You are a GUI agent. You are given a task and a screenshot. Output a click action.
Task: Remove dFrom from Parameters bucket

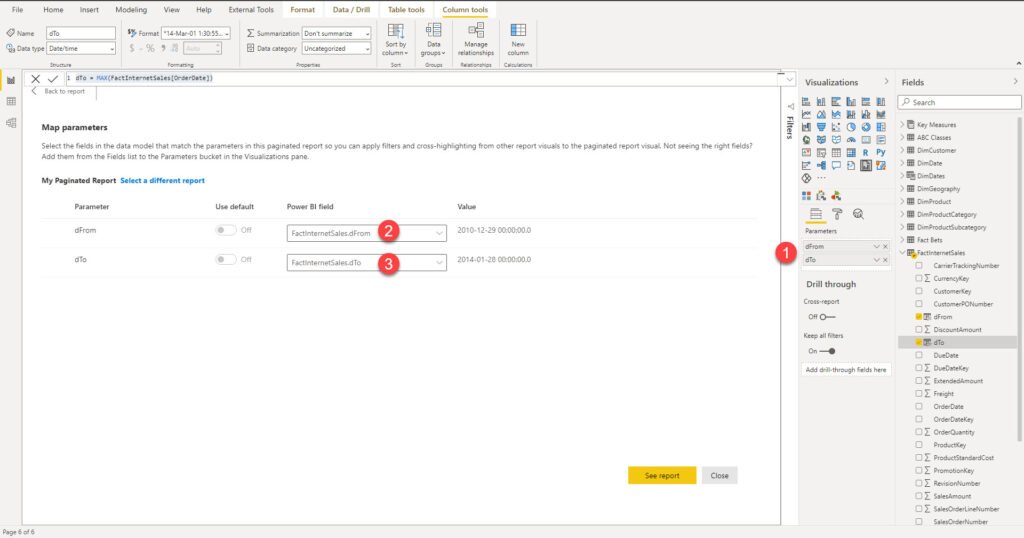[886, 246]
